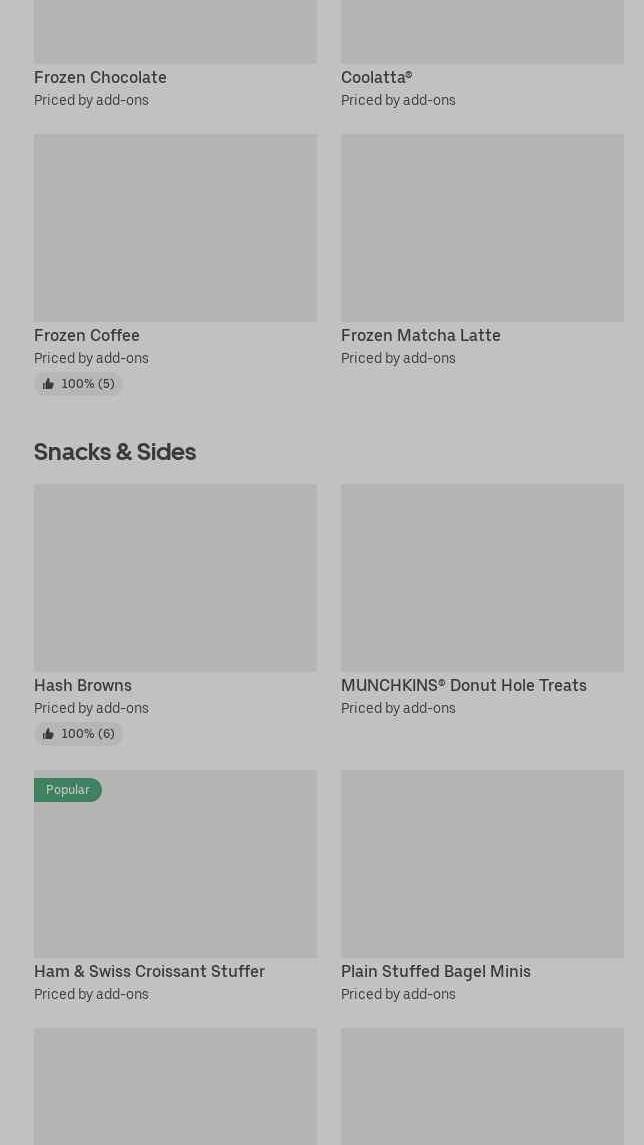Open the Hash Browns item title
The height and width of the screenshot is (1145, 644).
click(x=83, y=685)
